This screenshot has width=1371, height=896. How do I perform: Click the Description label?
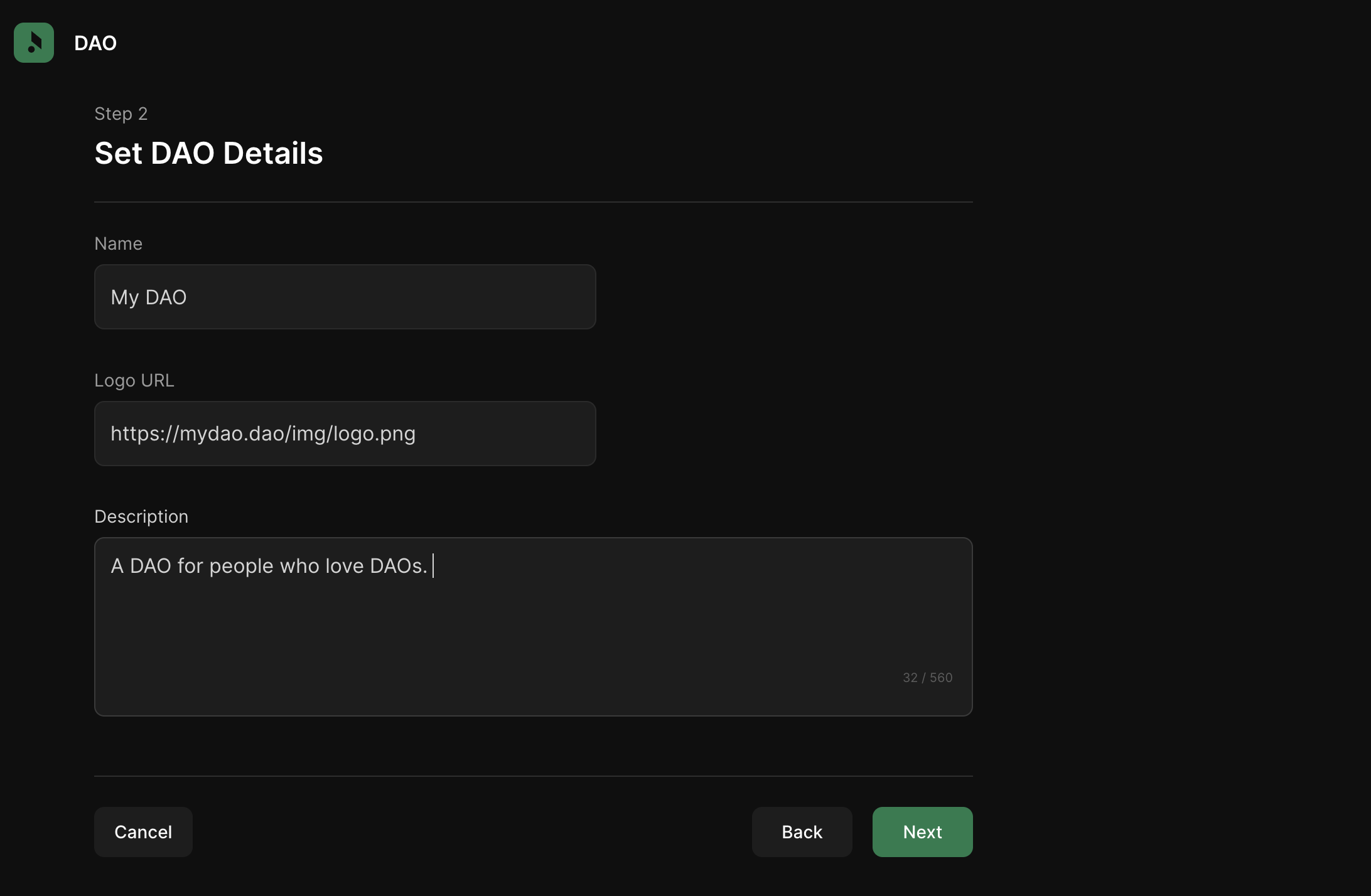pos(141,516)
